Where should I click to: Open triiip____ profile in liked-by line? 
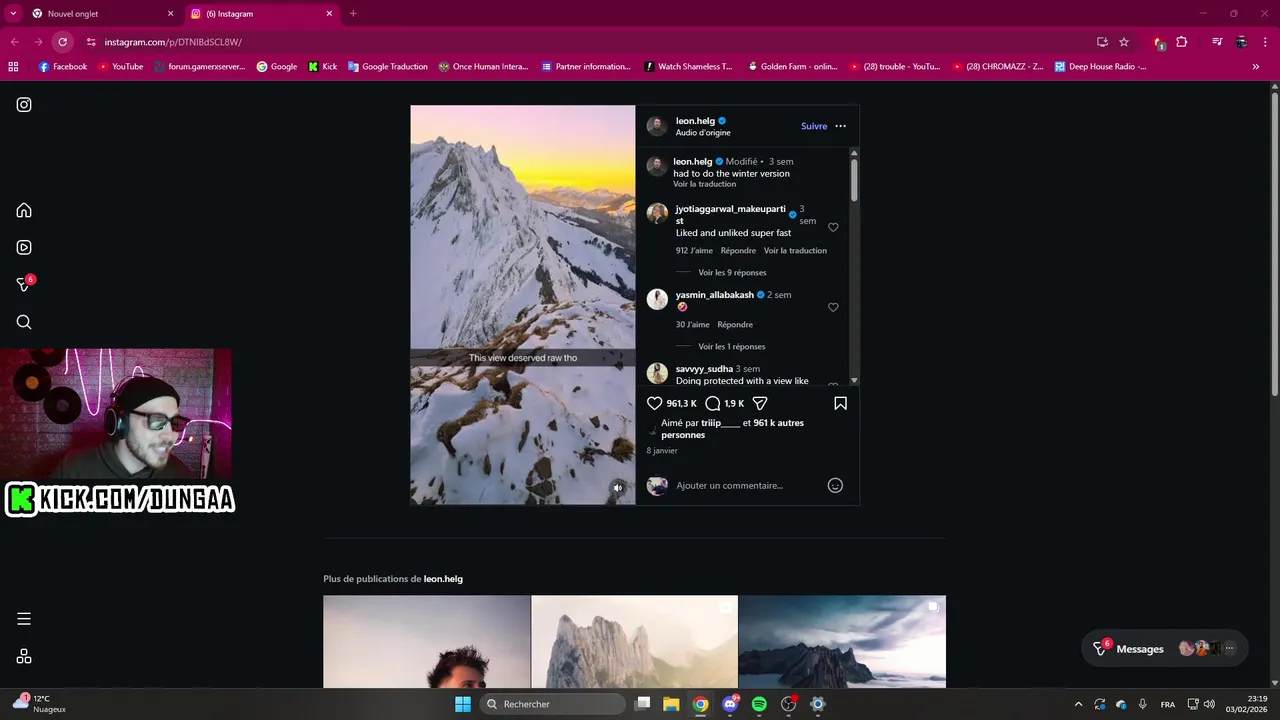point(720,423)
